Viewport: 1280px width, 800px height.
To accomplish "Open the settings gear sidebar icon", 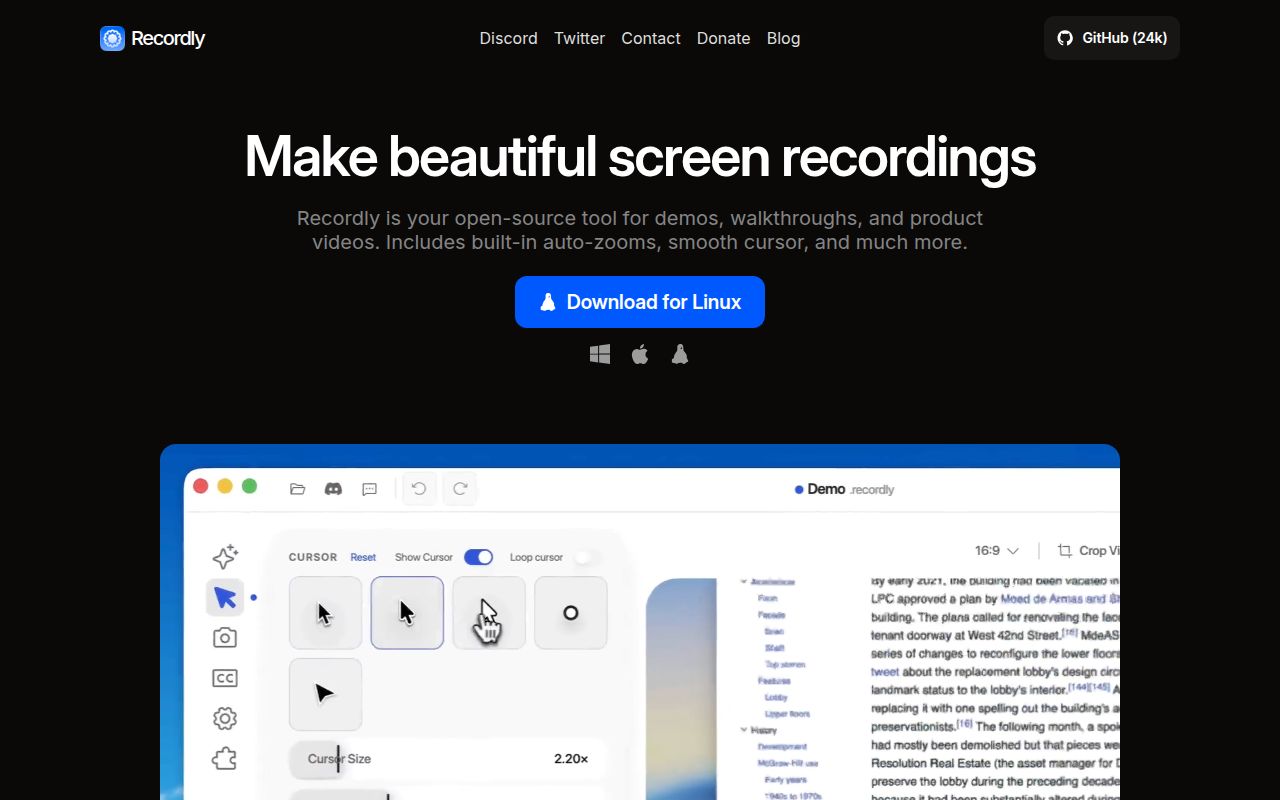I will (225, 718).
